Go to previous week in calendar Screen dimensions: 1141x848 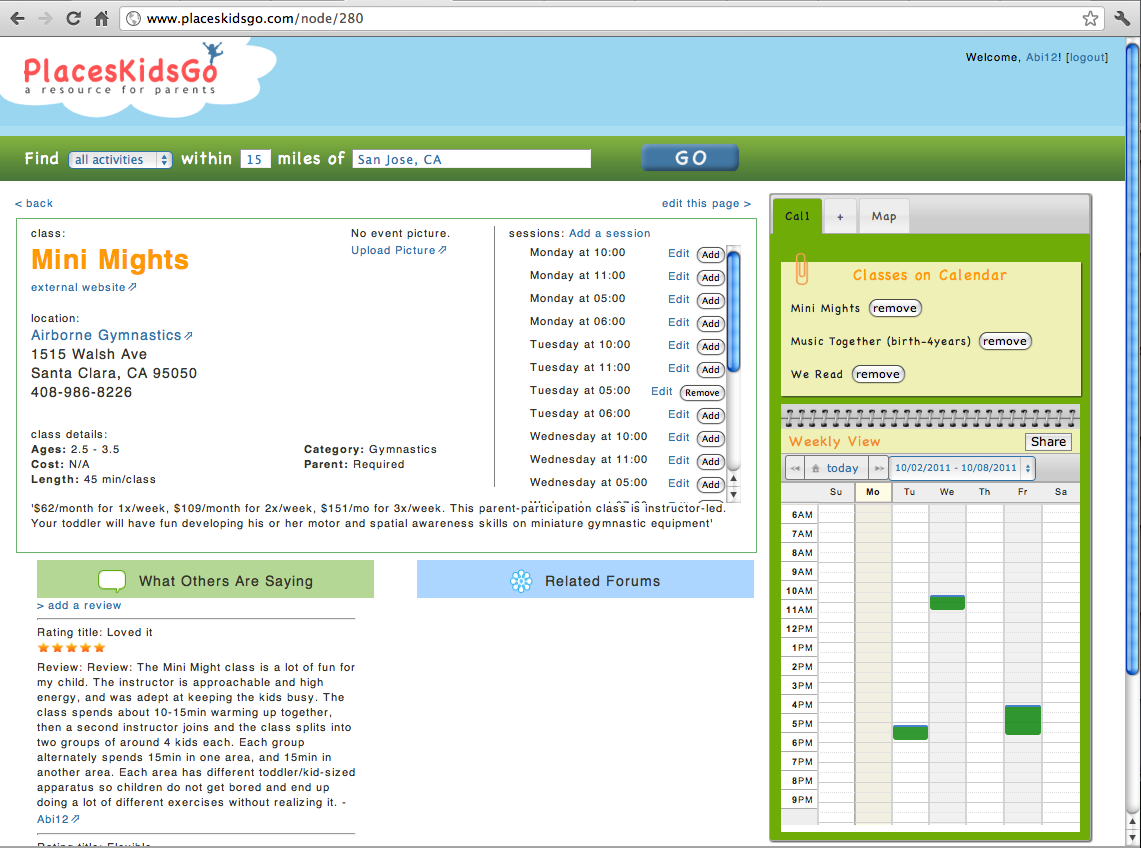click(x=795, y=468)
